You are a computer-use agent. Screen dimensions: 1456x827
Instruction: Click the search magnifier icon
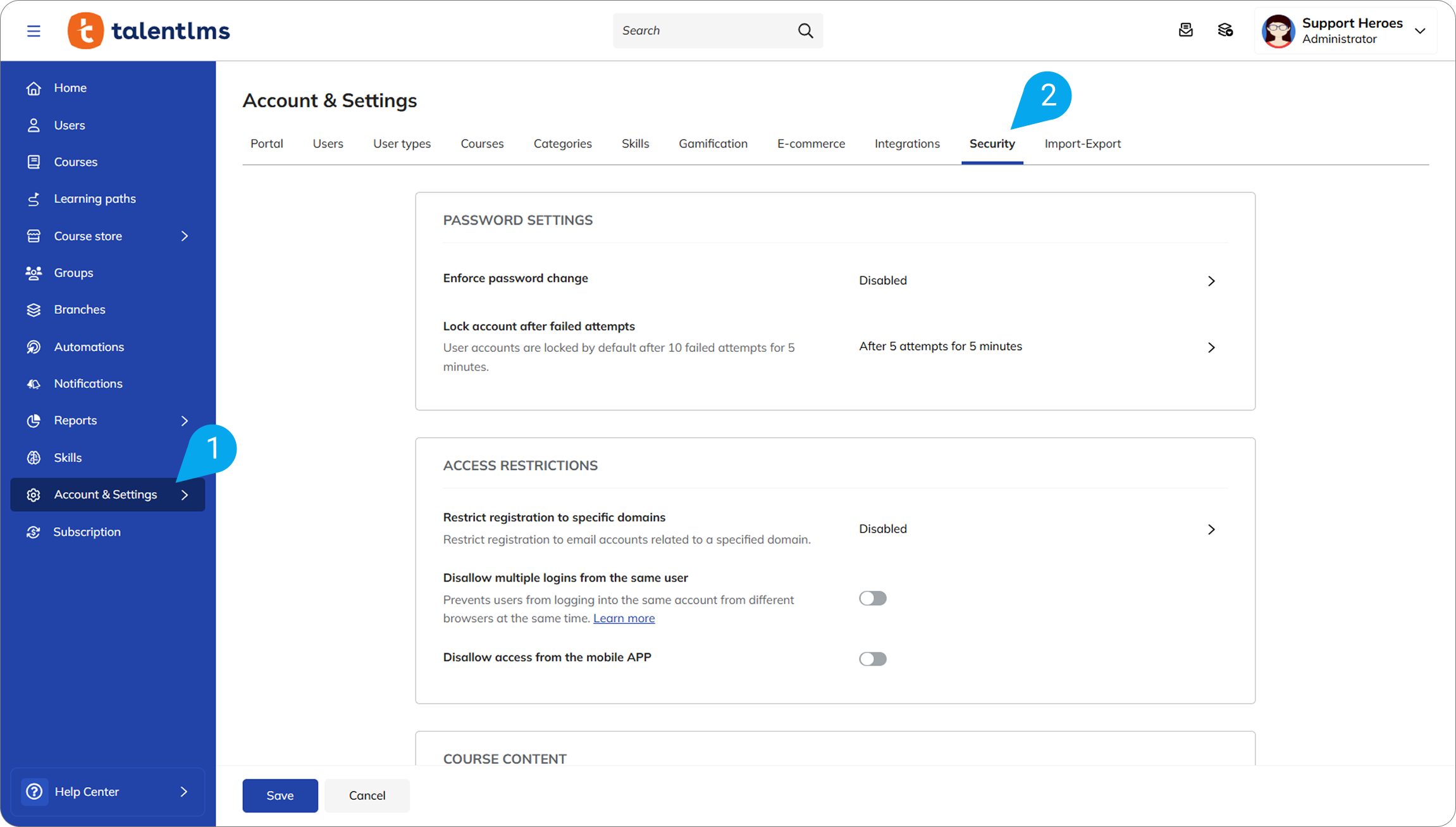(805, 30)
